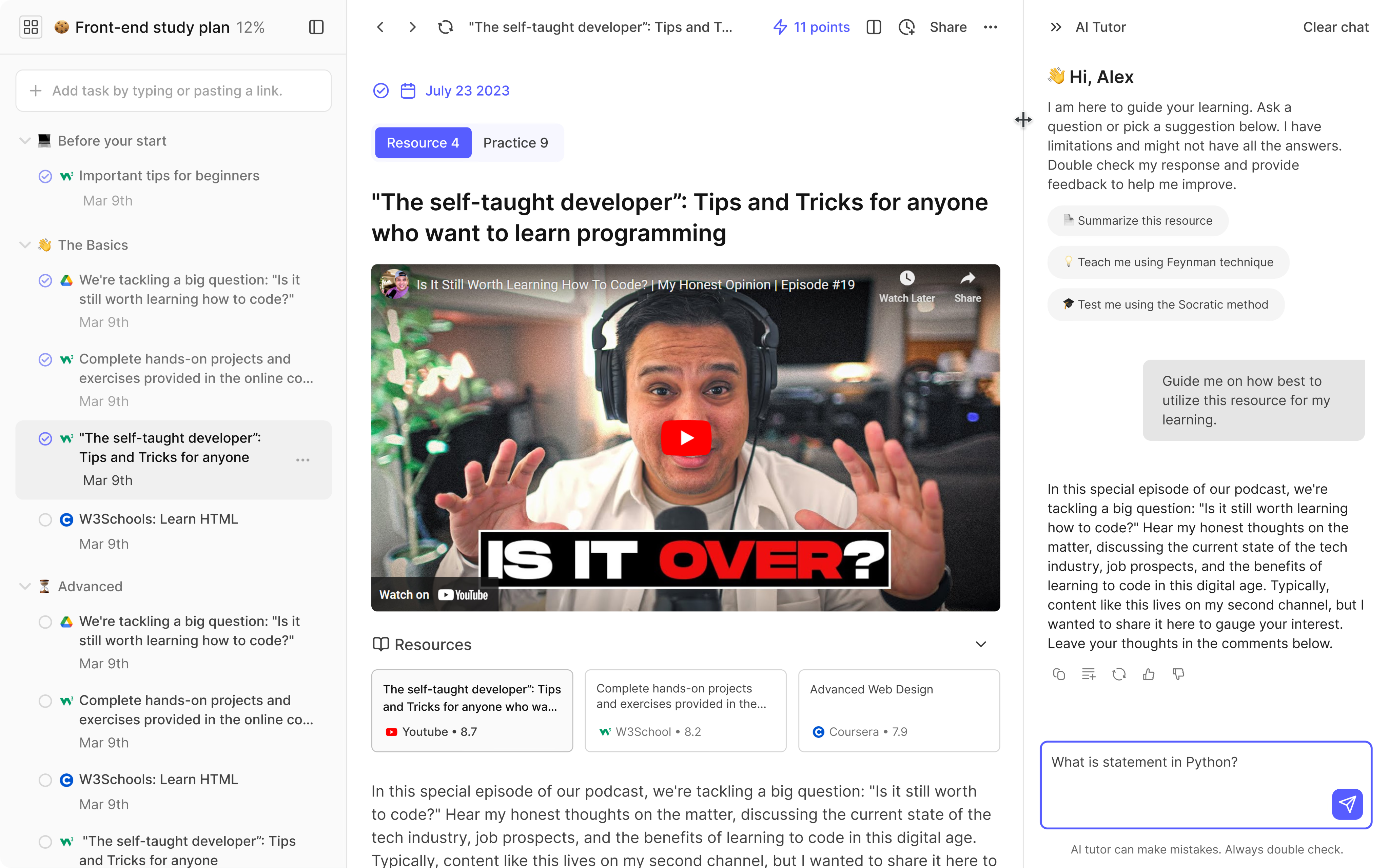The image size is (1389, 868).
Task: Give thumbs down to AI response
Action: tap(1178, 674)
